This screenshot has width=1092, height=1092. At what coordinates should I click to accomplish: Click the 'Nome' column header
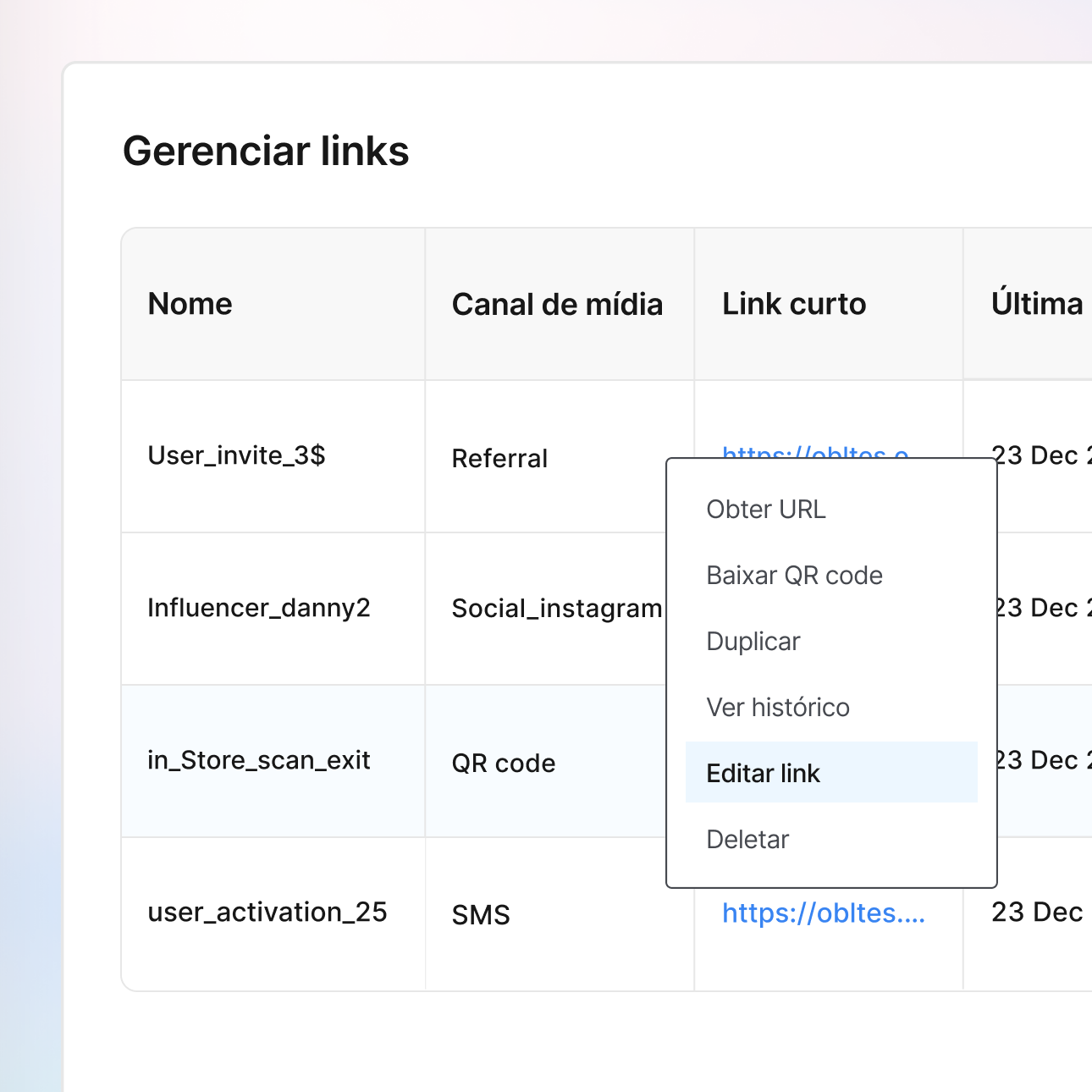190,304
